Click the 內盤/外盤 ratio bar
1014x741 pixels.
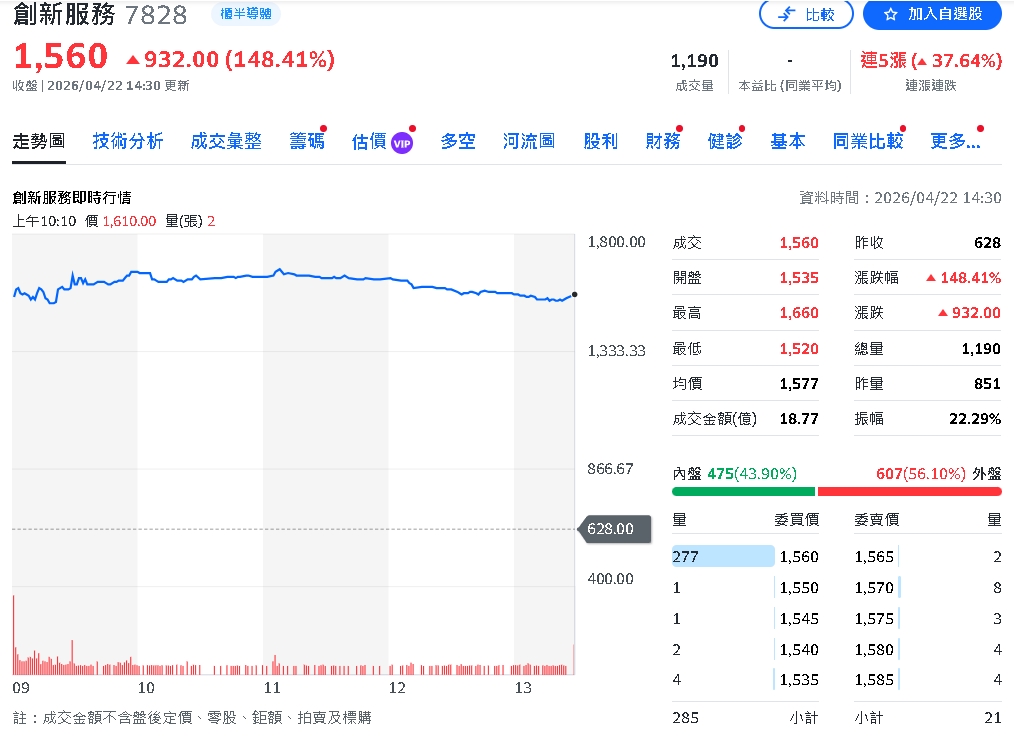[x=835, y=491]
